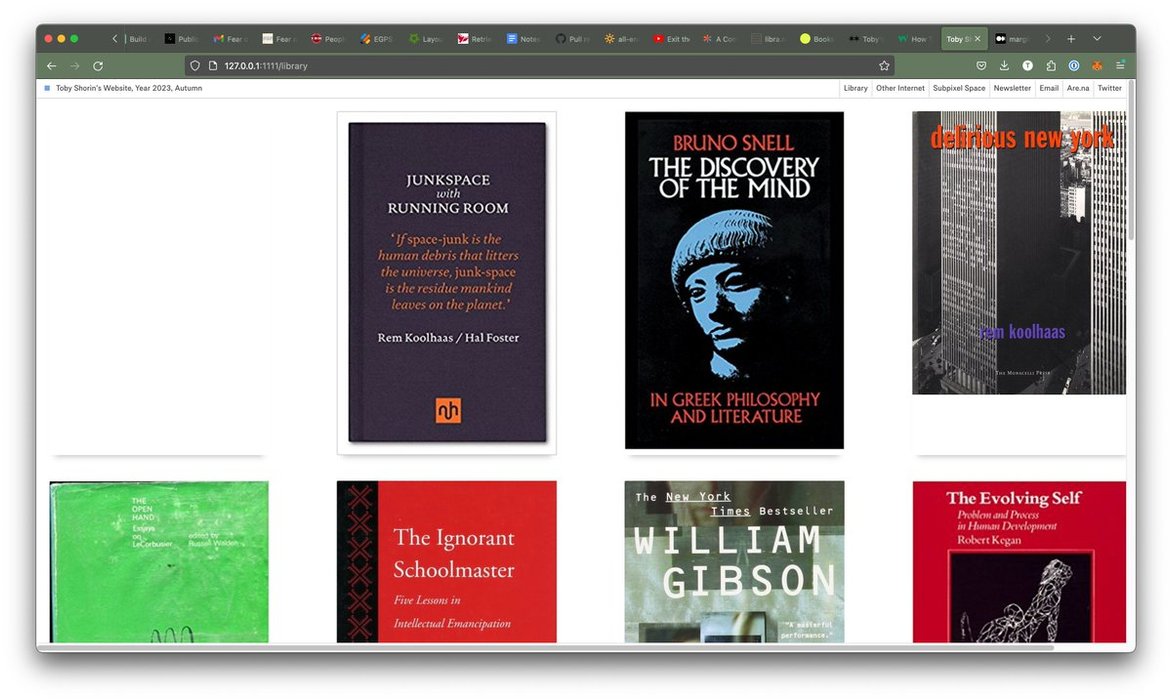Switch to the GitHub 'Pull' tab
The width and height of the screenshot is (1172, 700).
click(571, 39)
